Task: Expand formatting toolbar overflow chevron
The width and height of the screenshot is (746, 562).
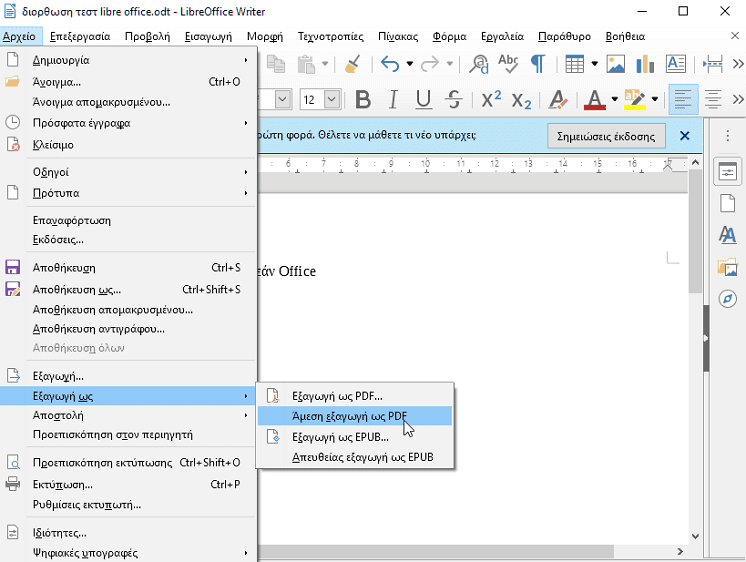Action: 738,99
